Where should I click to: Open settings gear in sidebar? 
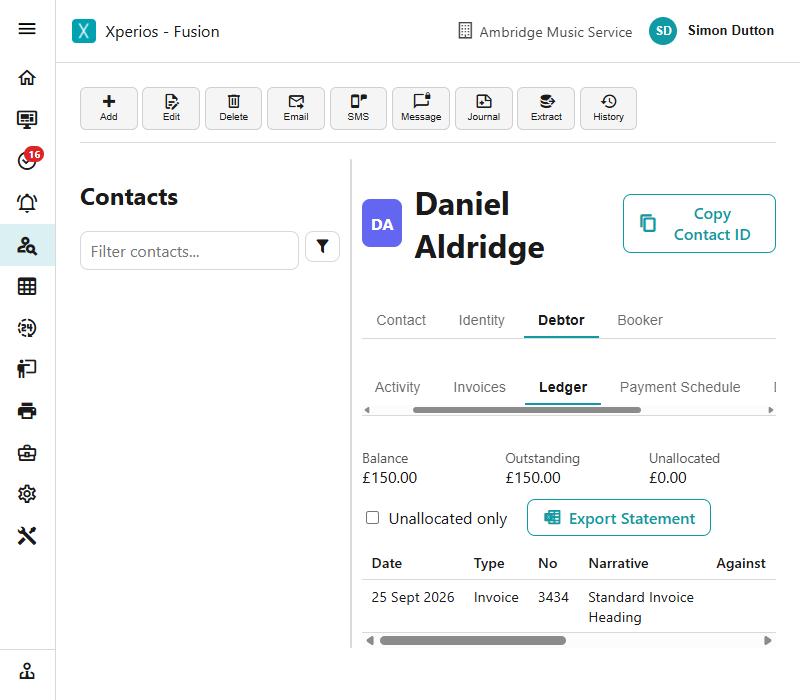pyautogui.click(x=27, y=494)
